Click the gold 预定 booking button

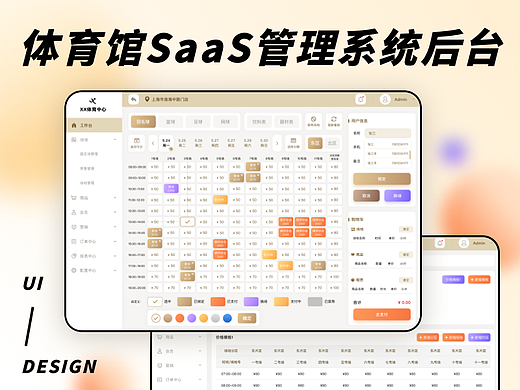click(382, 179)
